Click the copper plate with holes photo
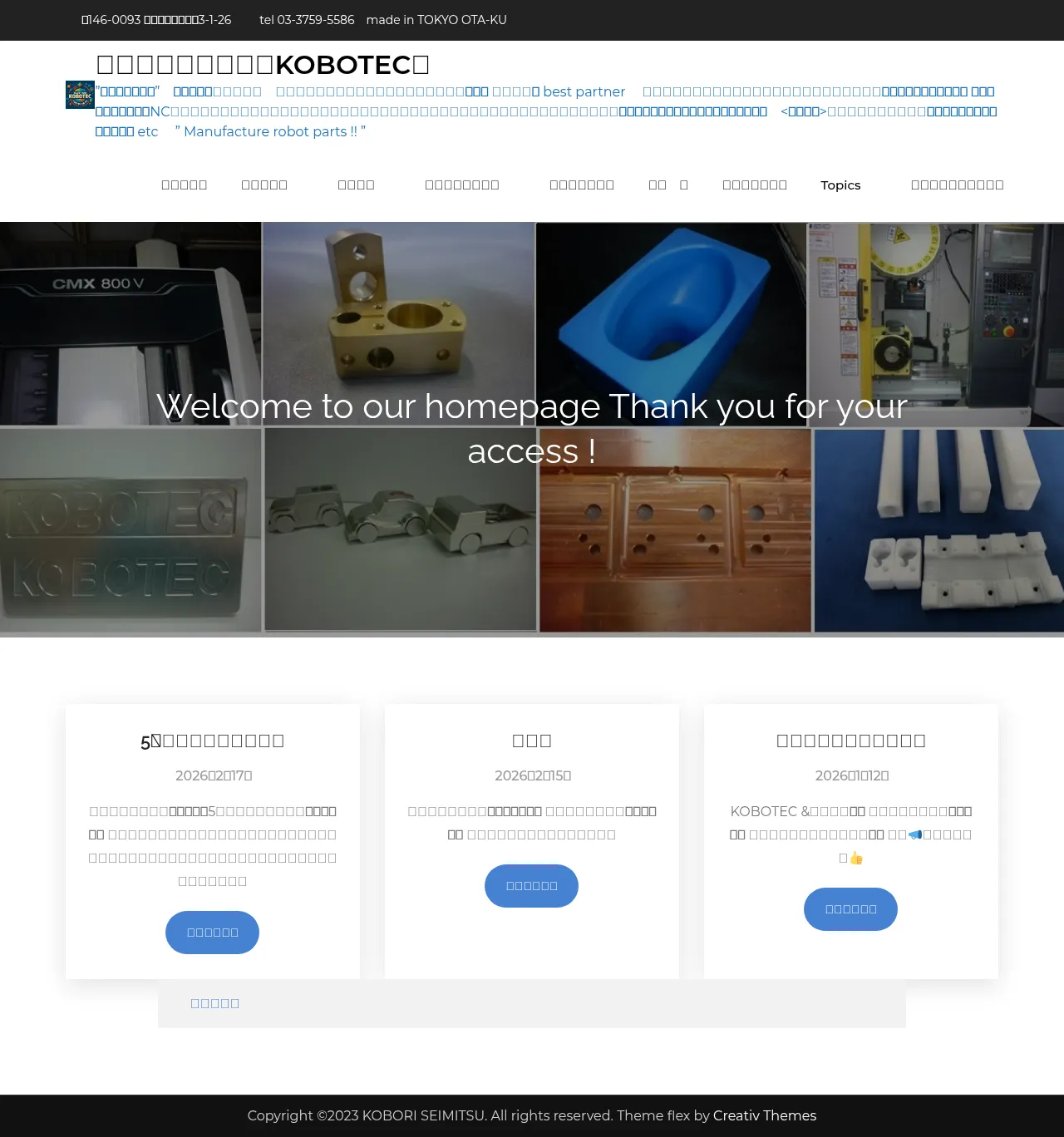1064x1137 pixels. click(675, 529)
